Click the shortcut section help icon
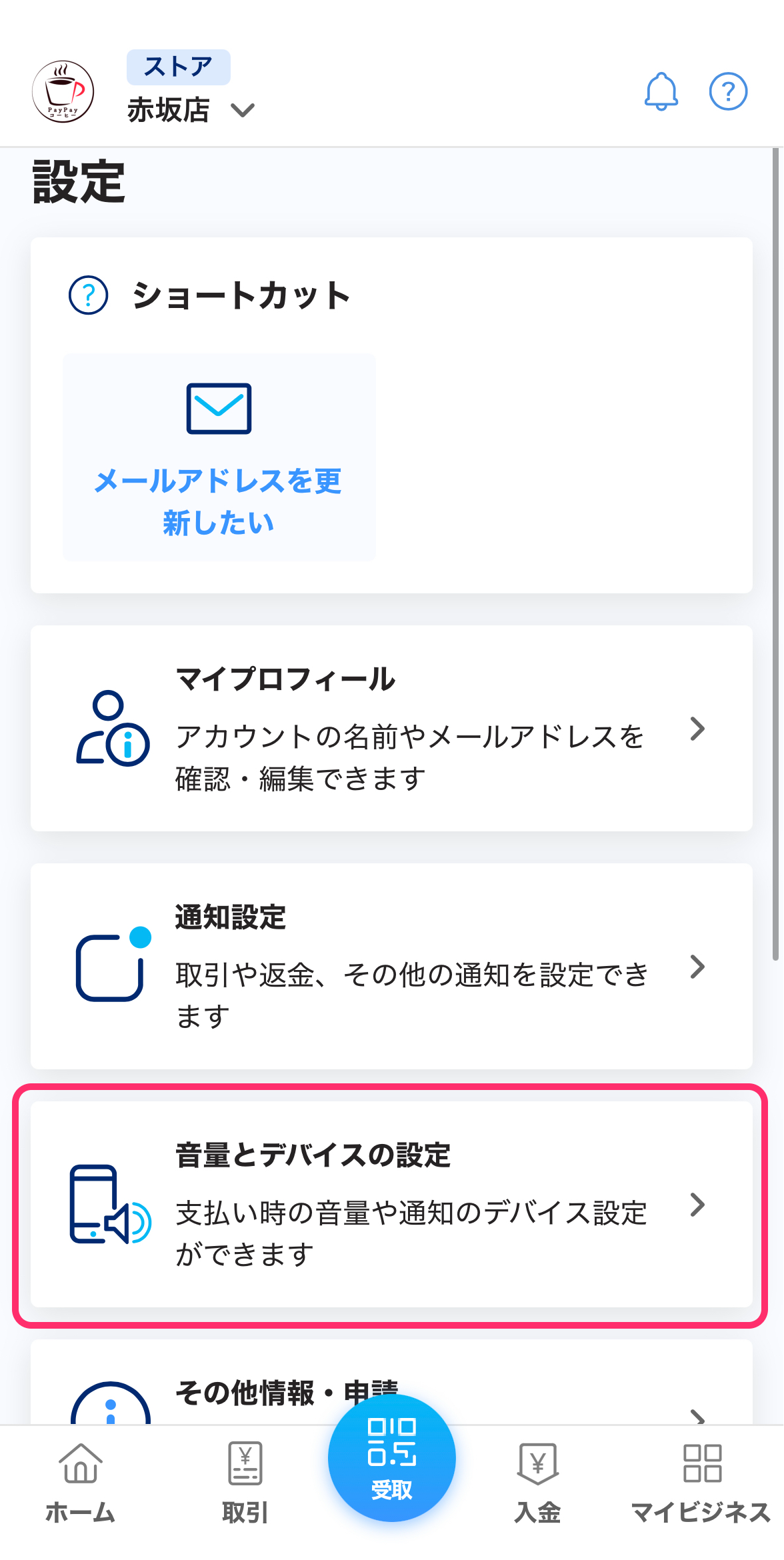This screenshot has height=1560, width=784. tap(89, 295)
